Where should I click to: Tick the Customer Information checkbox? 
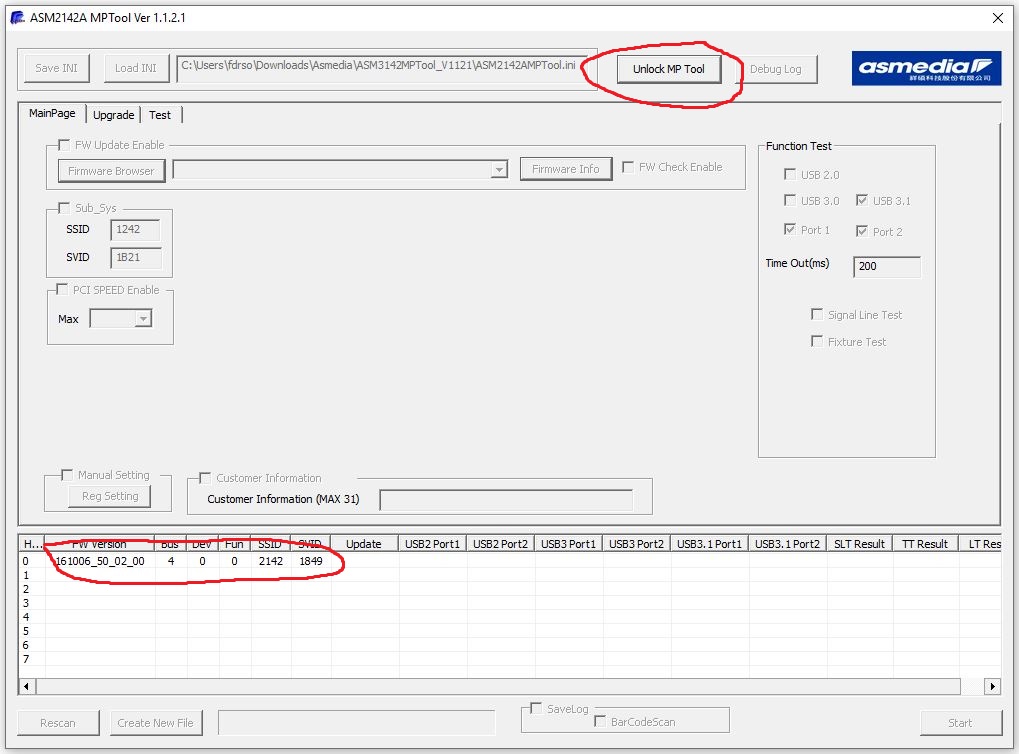coord(205,478)
